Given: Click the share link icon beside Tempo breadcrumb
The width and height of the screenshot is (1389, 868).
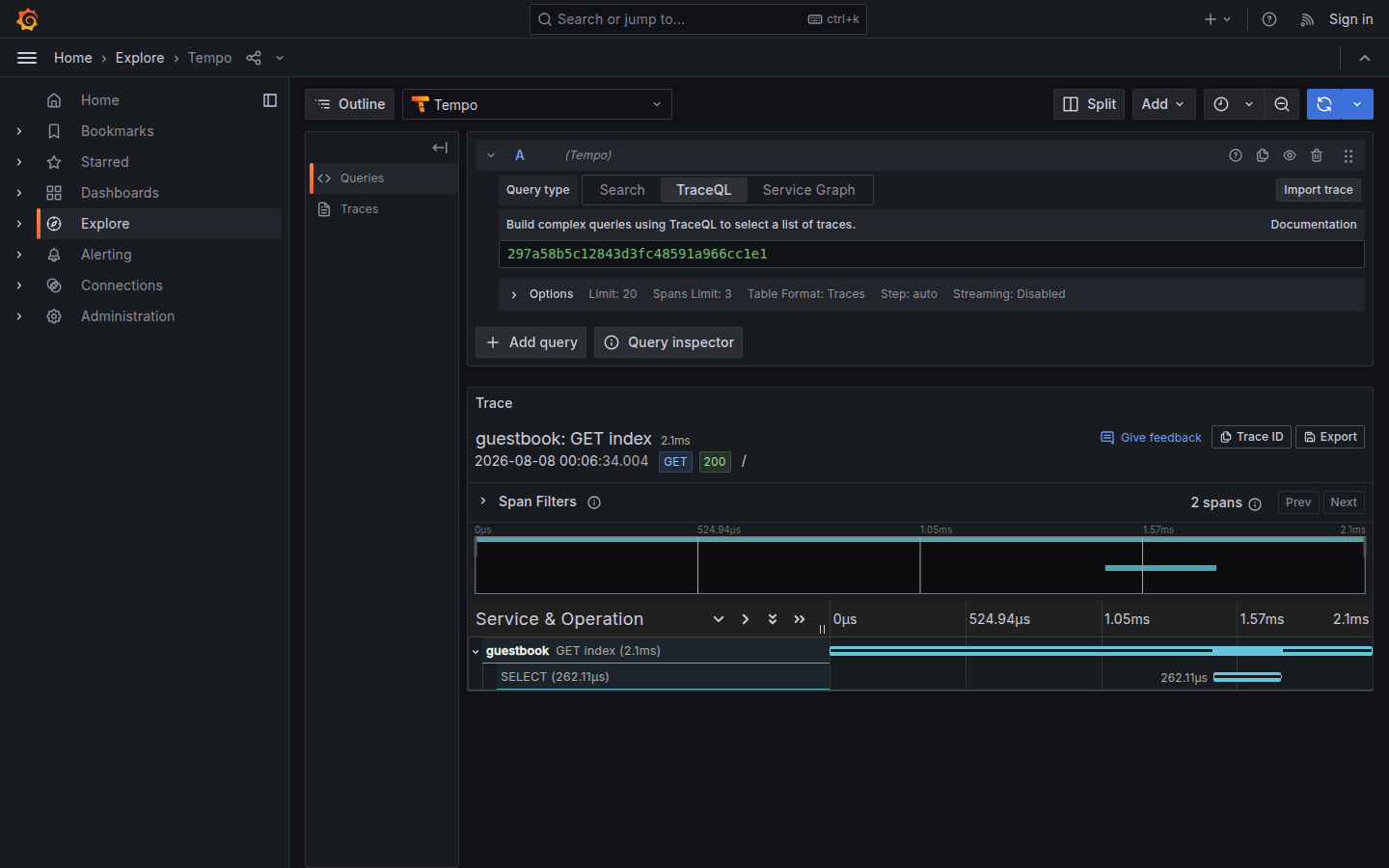Looking at the screenshot, I should pyautogui.click(x=254, y=58).
